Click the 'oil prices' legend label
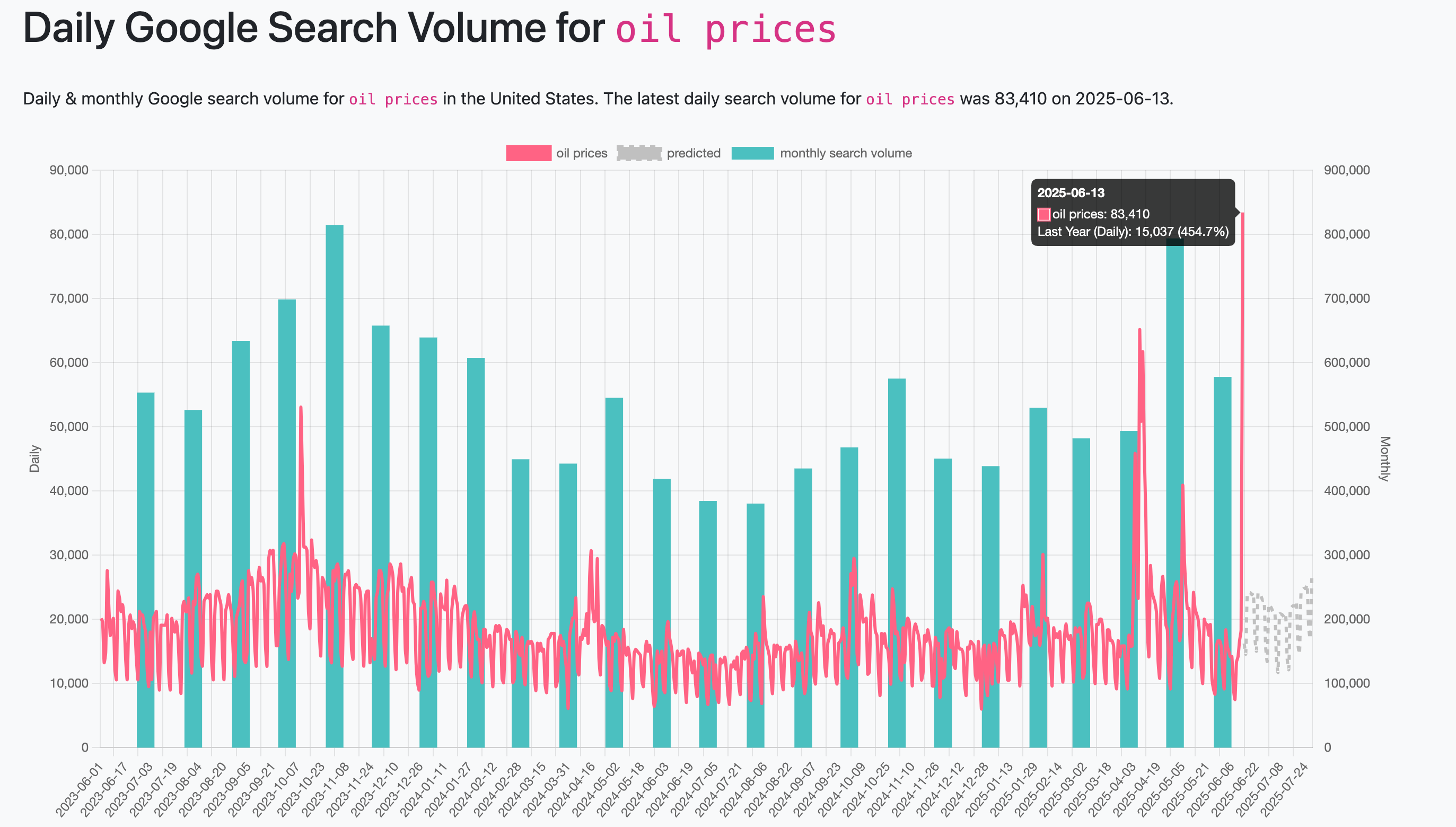 [581, 153]
